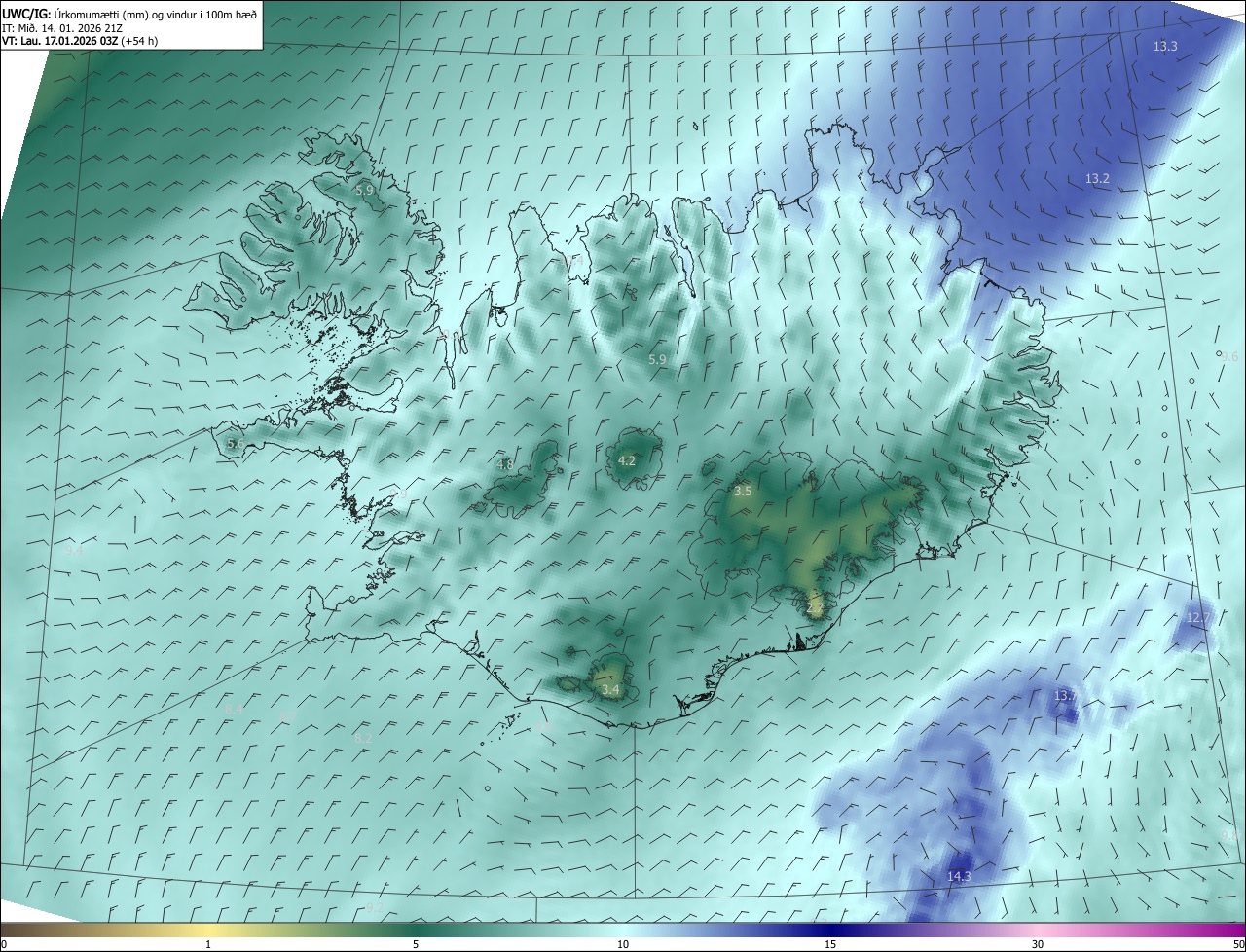The image size is (1246, 952).
Task: Click the '50' tick on the color scale
Action: 1238,944
